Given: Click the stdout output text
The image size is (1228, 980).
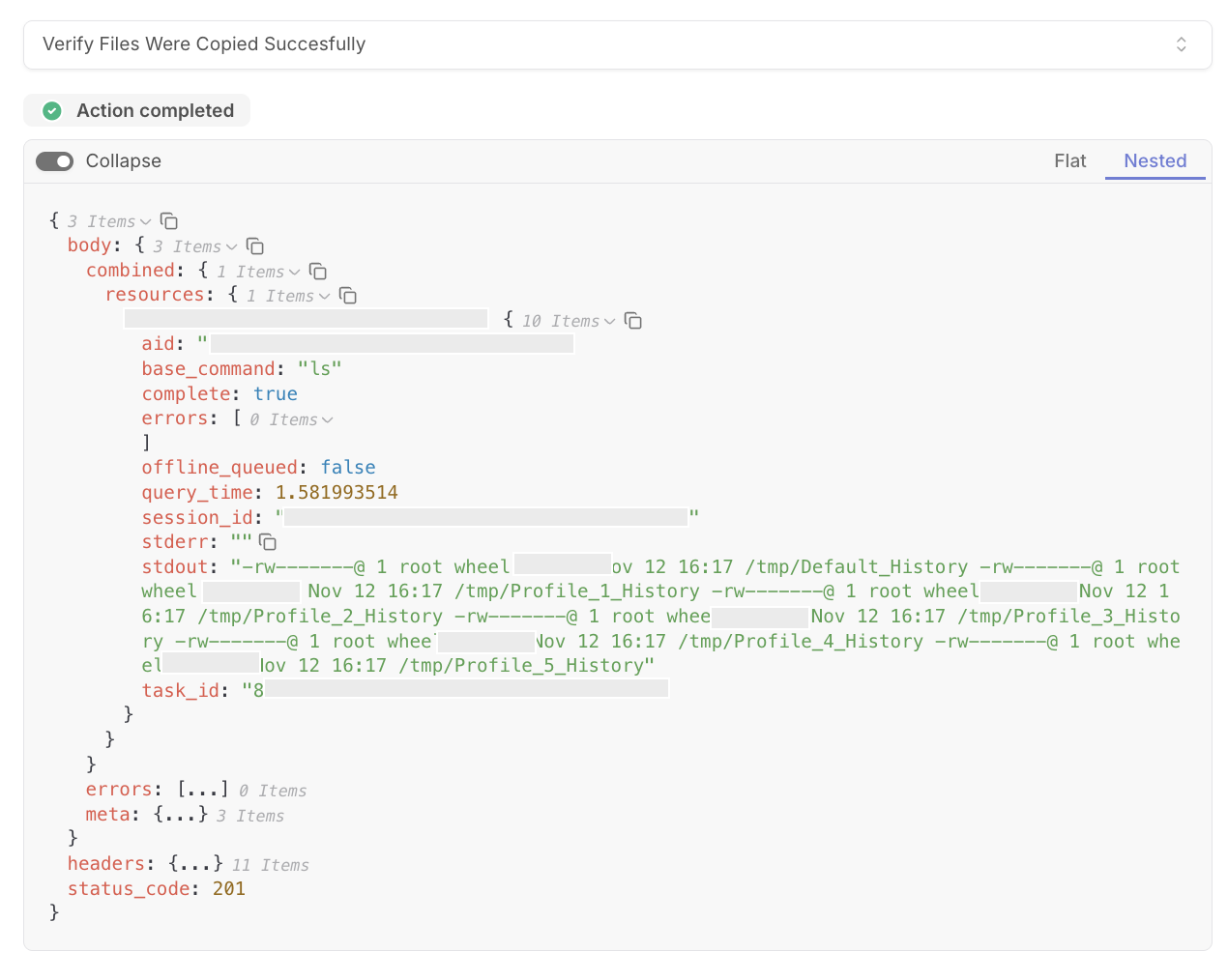Looking at the screenshot, I should point(660,617).
